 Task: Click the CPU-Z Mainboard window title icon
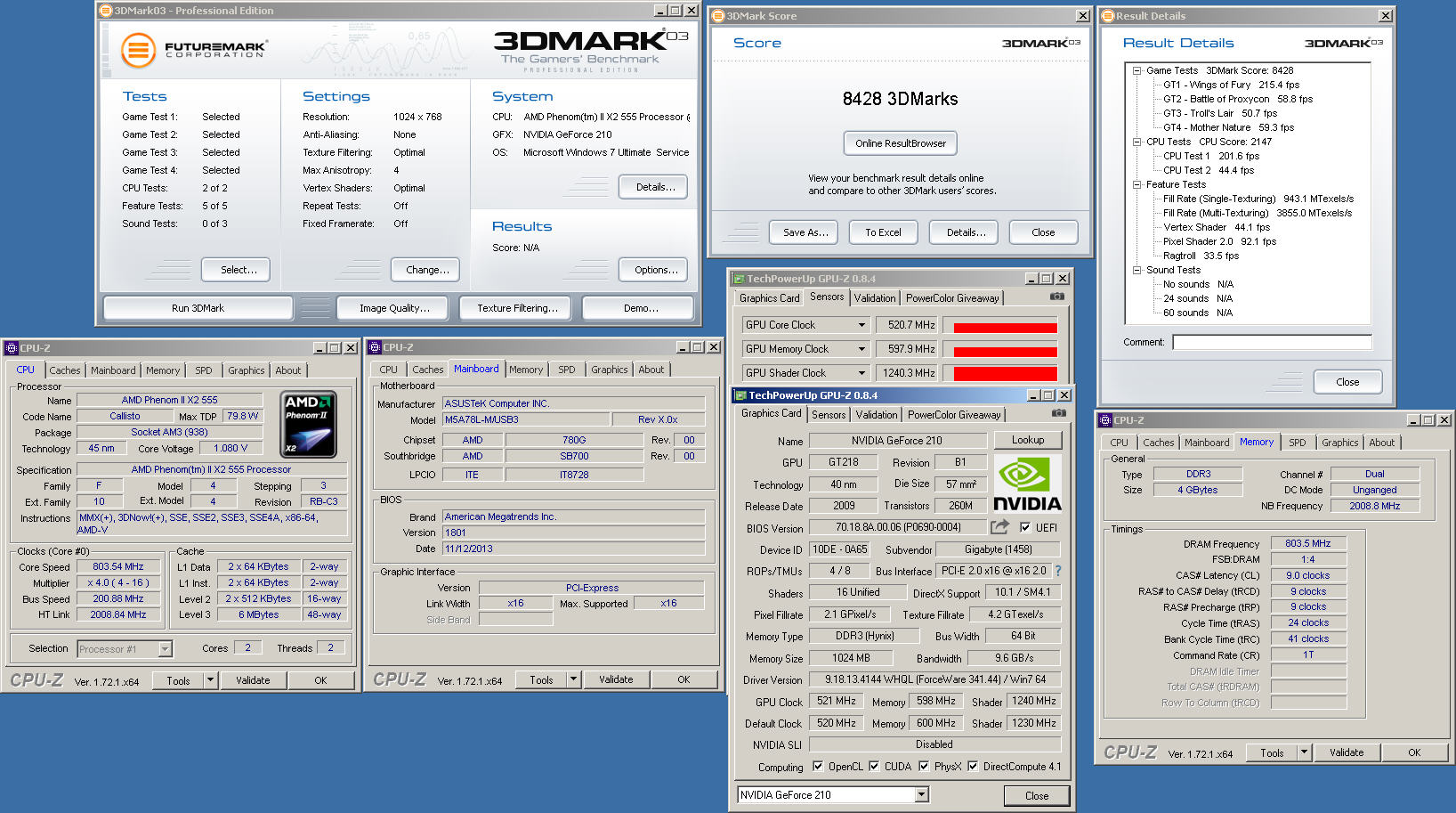375,347
